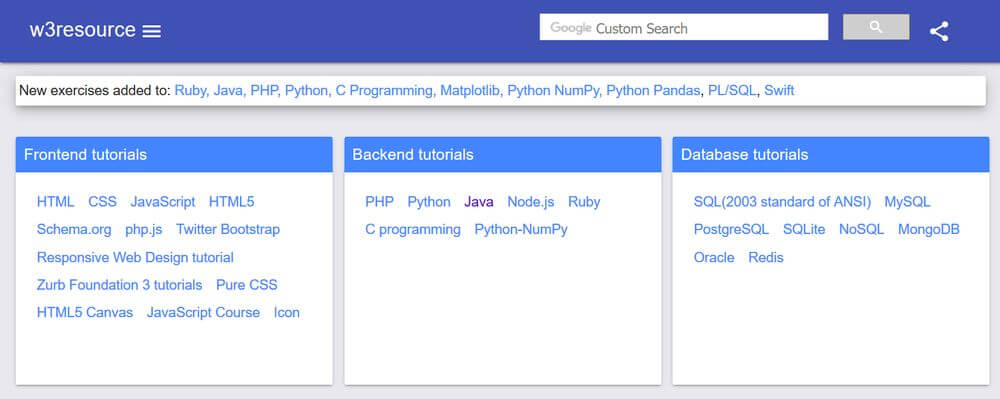
Task: Open the PostgreSQL tutorial
Action: coord(732,229)
